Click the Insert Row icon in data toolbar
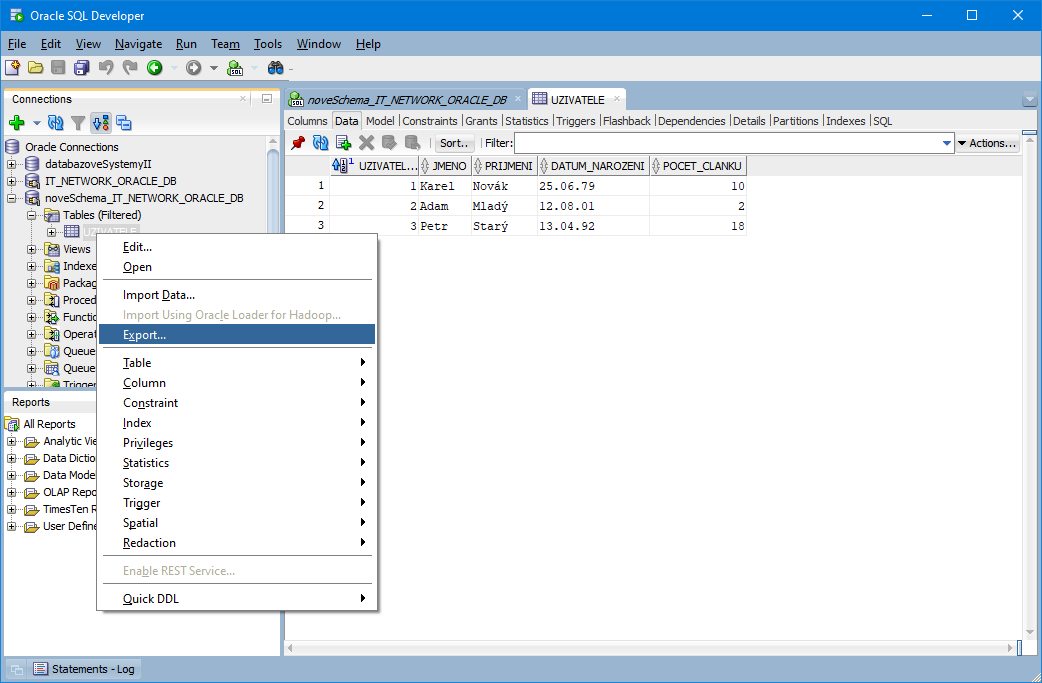Image resolution: width=1042 pixels, height=683 pixels. click(343, 143)
